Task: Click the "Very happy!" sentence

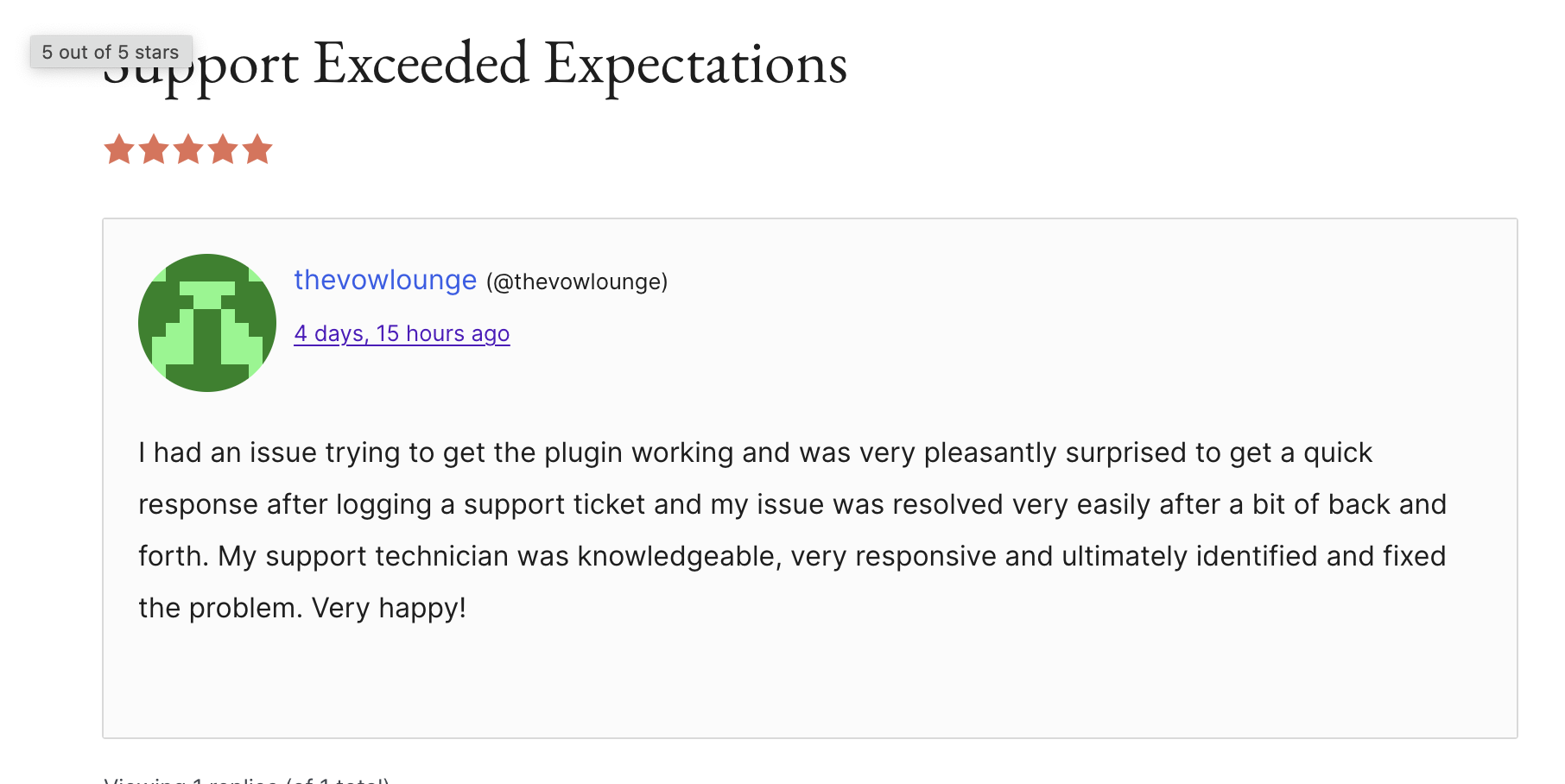Action: point(389,608)
